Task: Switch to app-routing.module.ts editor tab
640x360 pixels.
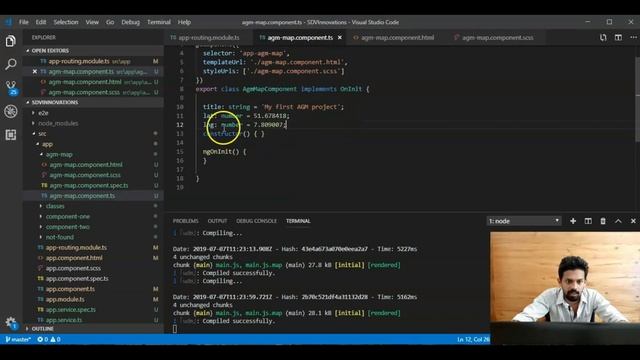Action: [208, 38]
